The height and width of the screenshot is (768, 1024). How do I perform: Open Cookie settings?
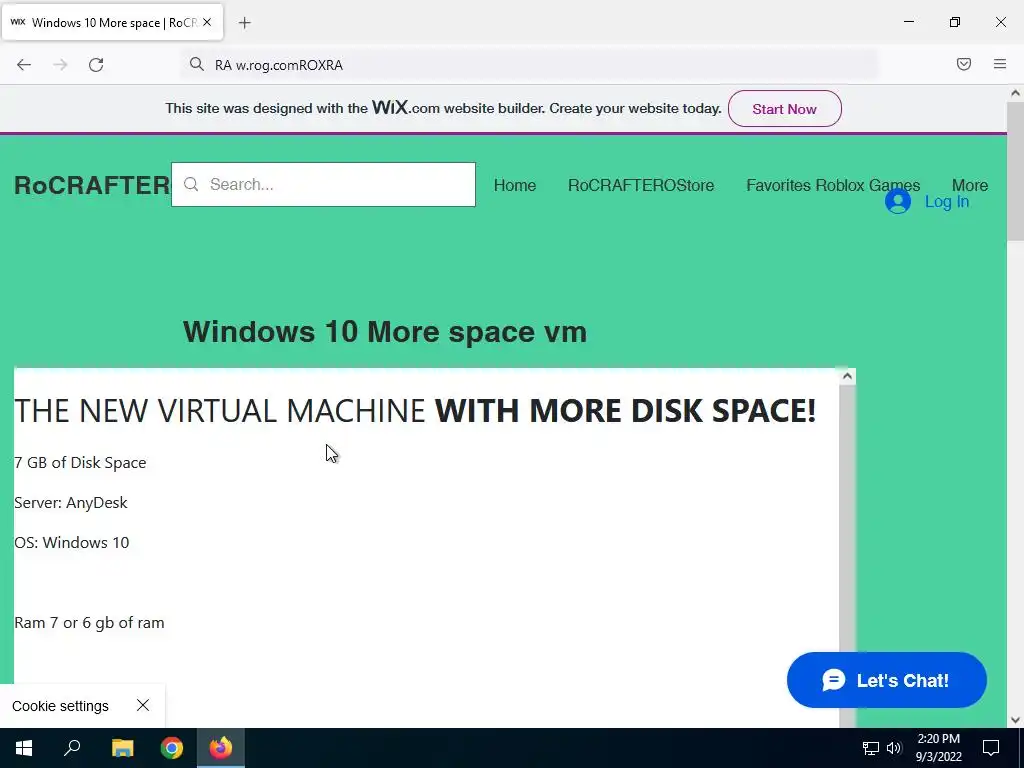point(60,706)
